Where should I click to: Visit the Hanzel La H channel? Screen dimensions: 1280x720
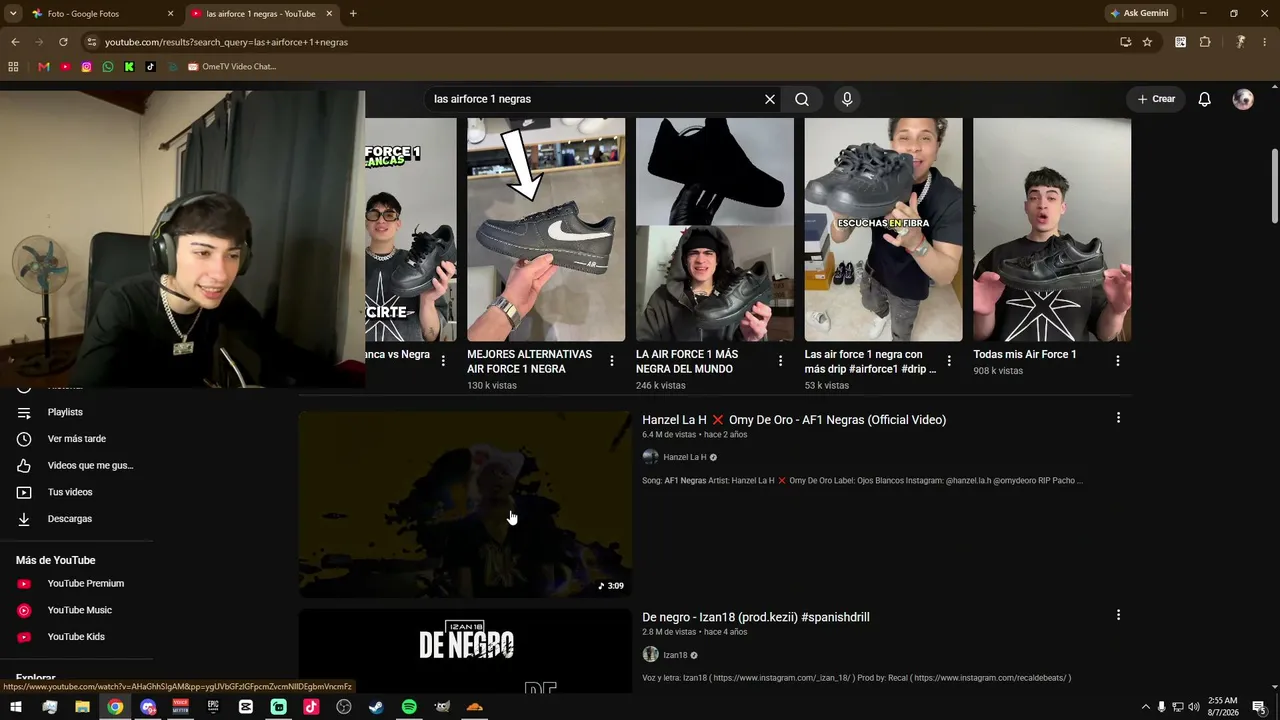[685, 457]
